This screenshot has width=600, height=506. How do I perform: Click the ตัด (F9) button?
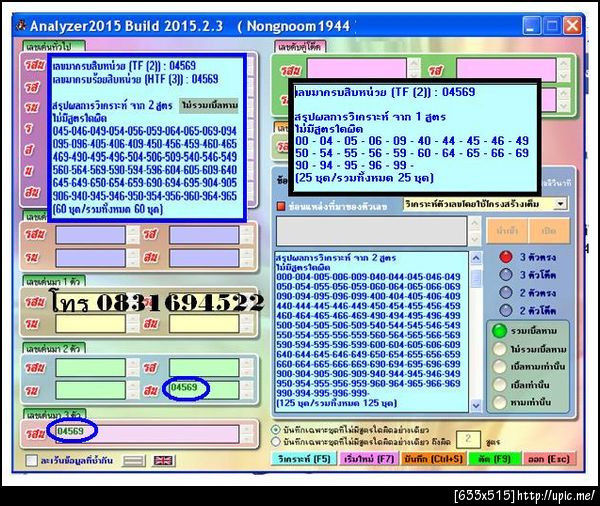[x=495, y=459]
